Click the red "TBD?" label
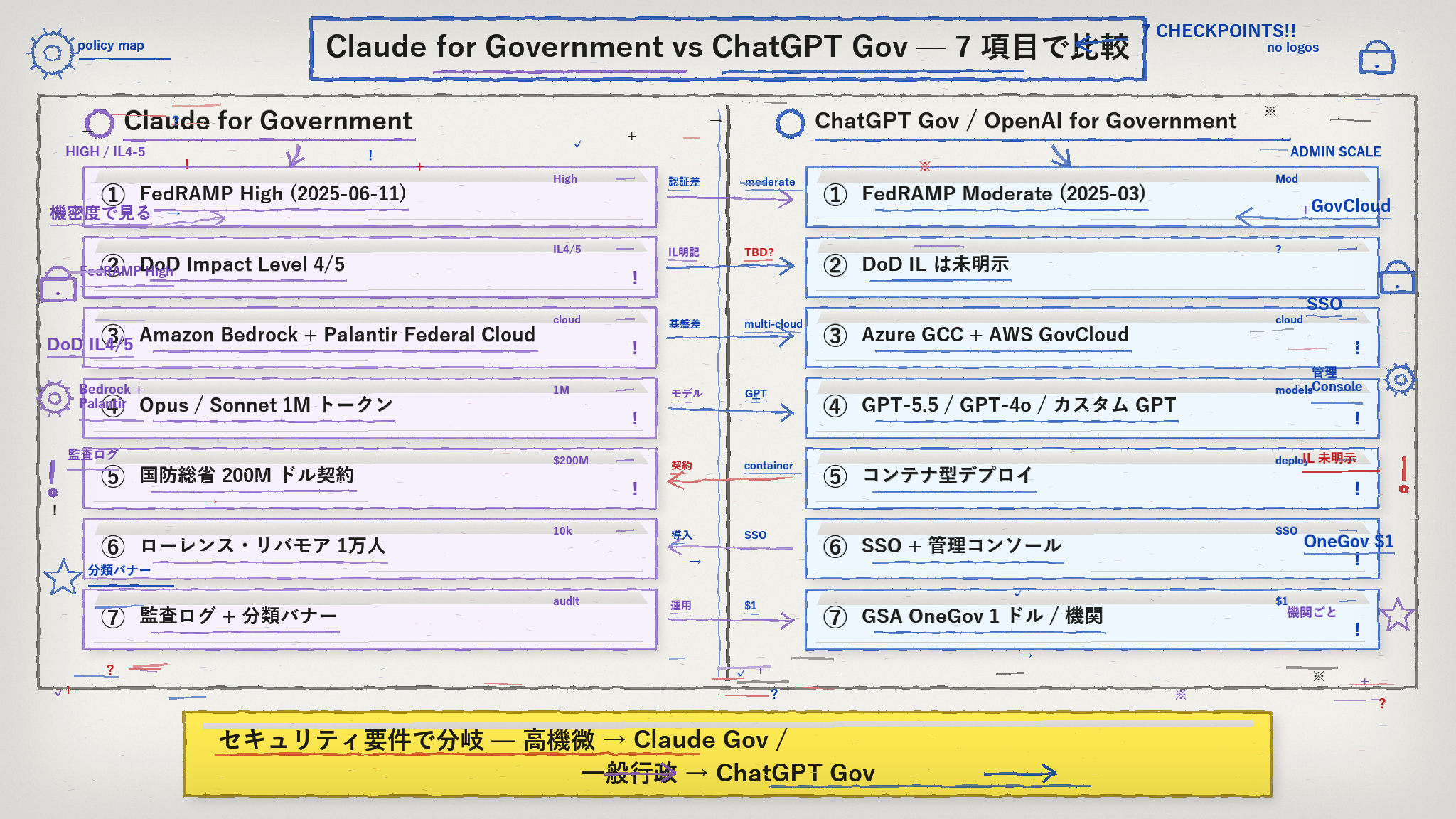This screenshot has height=819, width=1456. [759, 252]
